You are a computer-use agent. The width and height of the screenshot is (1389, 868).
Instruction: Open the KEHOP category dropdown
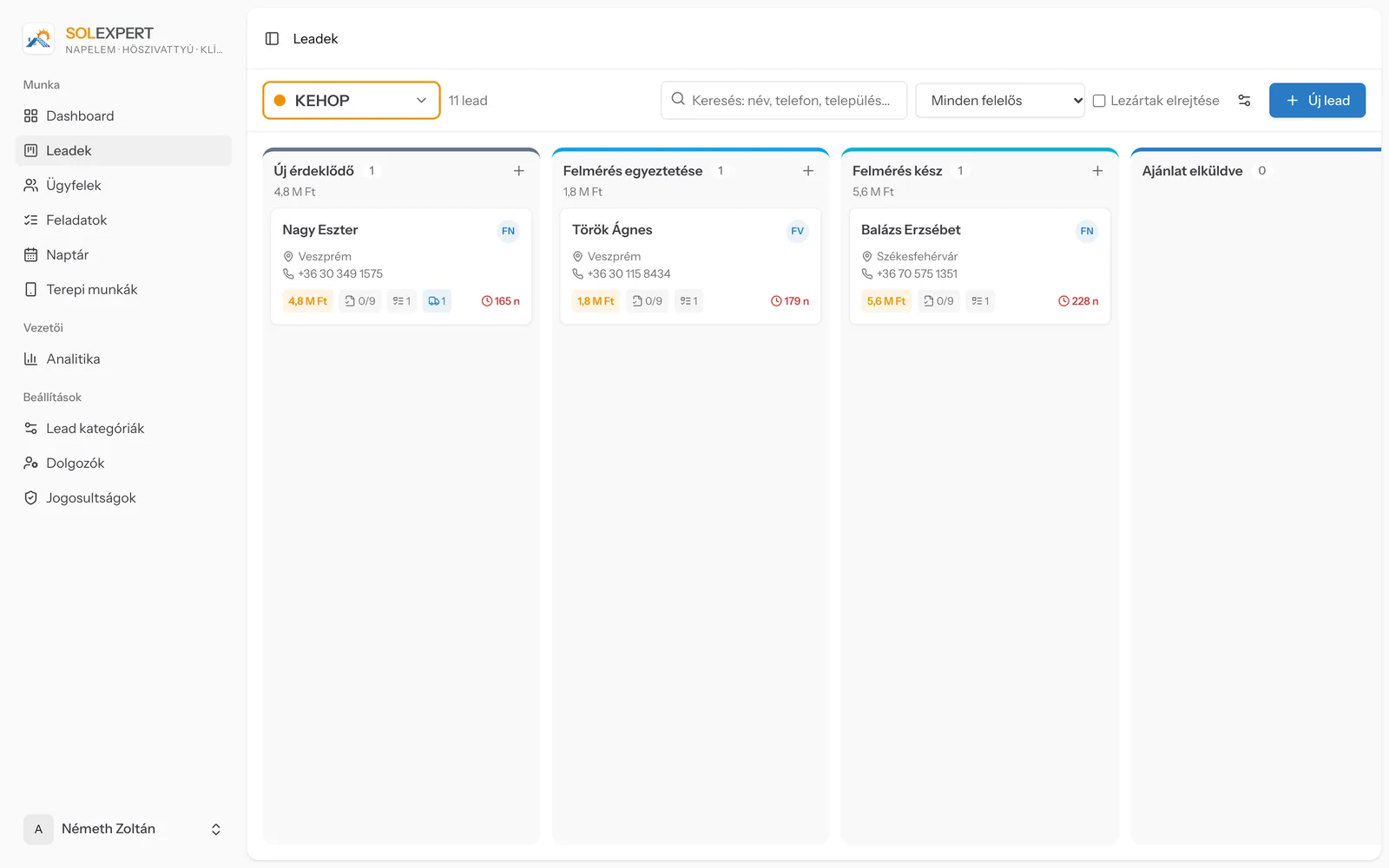(x=352, y=101)
